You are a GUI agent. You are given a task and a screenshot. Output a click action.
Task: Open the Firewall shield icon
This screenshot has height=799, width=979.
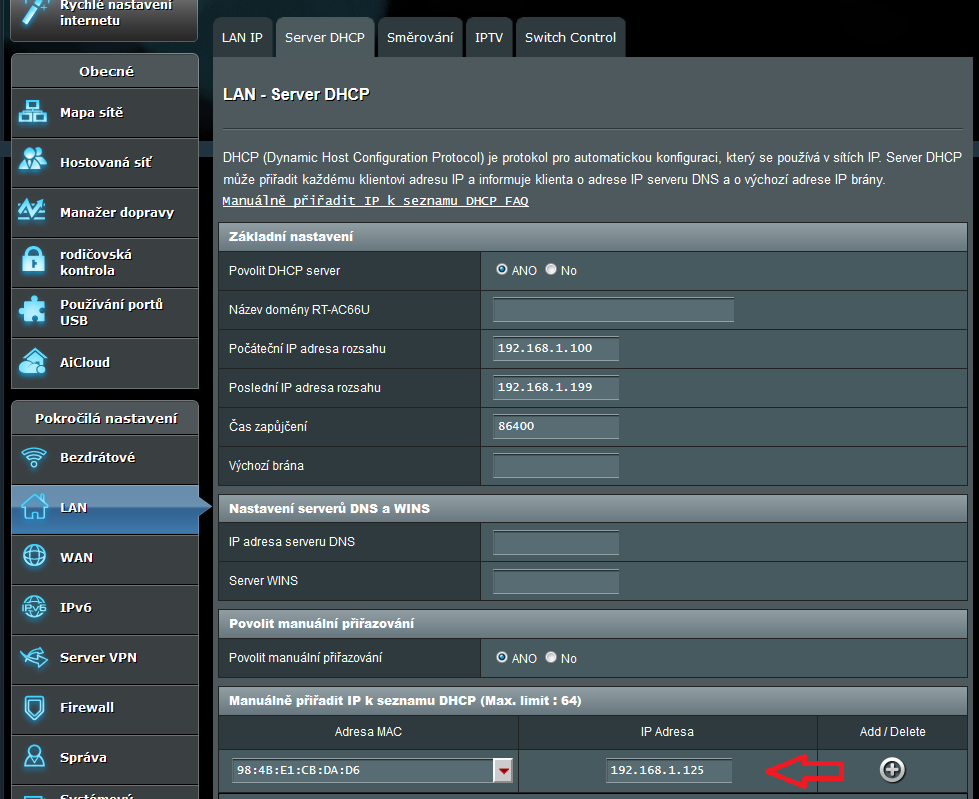click(x=35, y=708)
